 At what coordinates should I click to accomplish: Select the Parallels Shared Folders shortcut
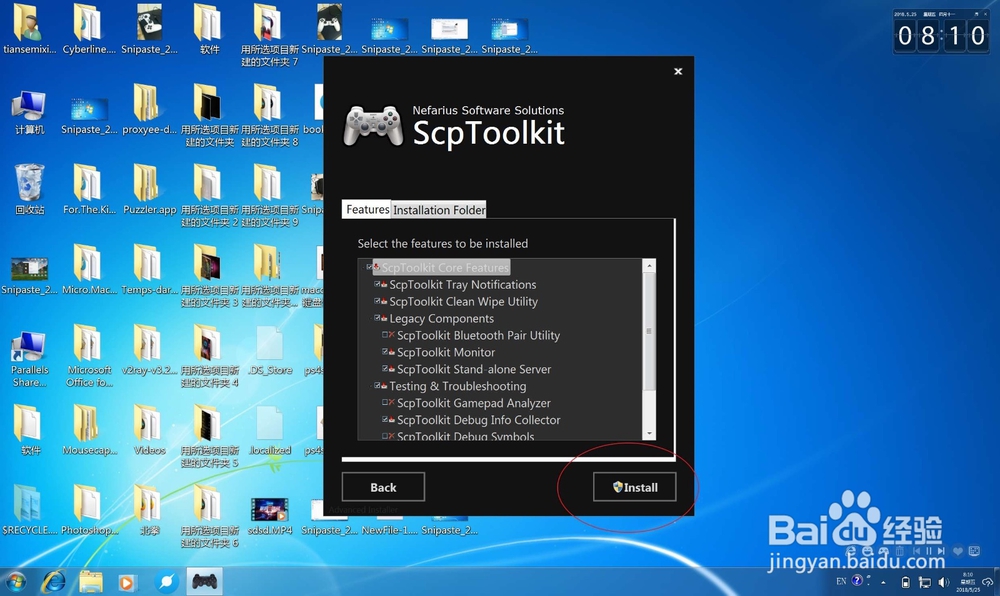tap(29, 360)
